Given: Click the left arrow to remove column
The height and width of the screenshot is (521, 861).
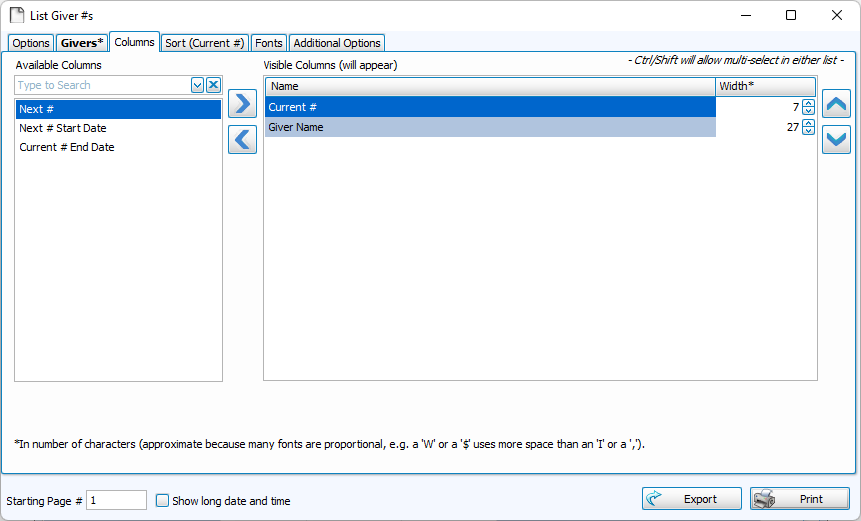Looking at the screenshot, I should (242, 140).
